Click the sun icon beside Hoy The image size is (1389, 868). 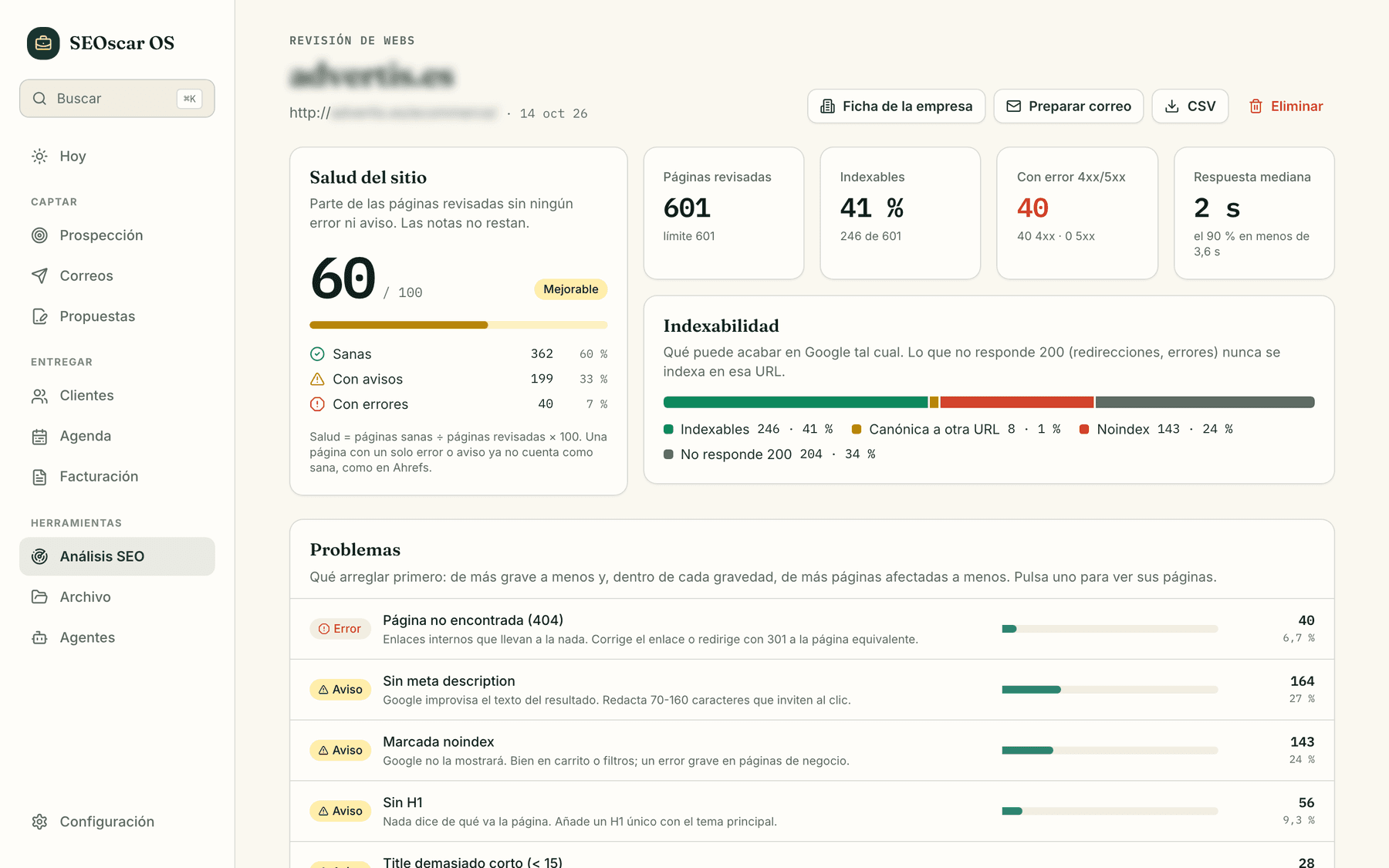pos(39,157)
